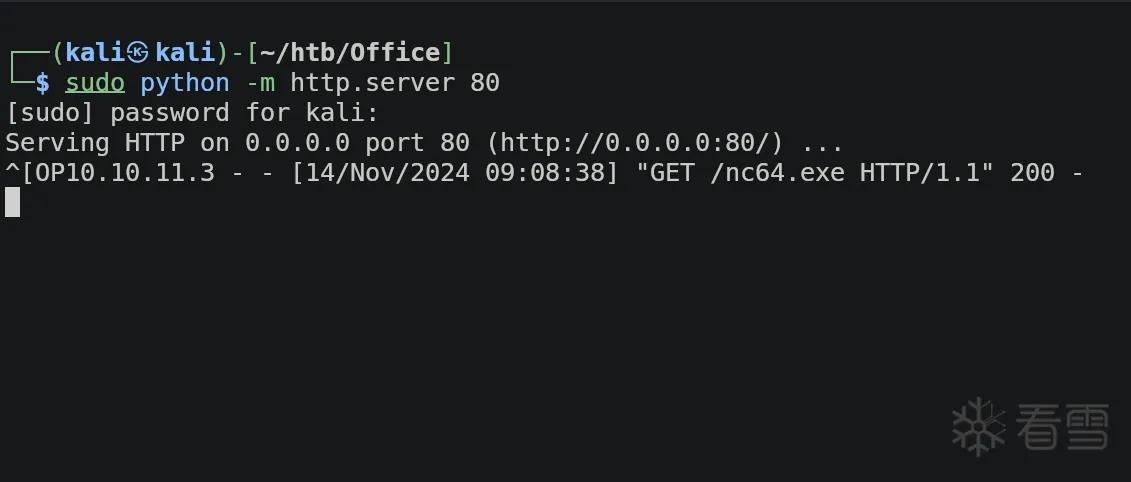Click the ~/htb/Office directory path
The image size is (1131, 482).
[350, 53]
